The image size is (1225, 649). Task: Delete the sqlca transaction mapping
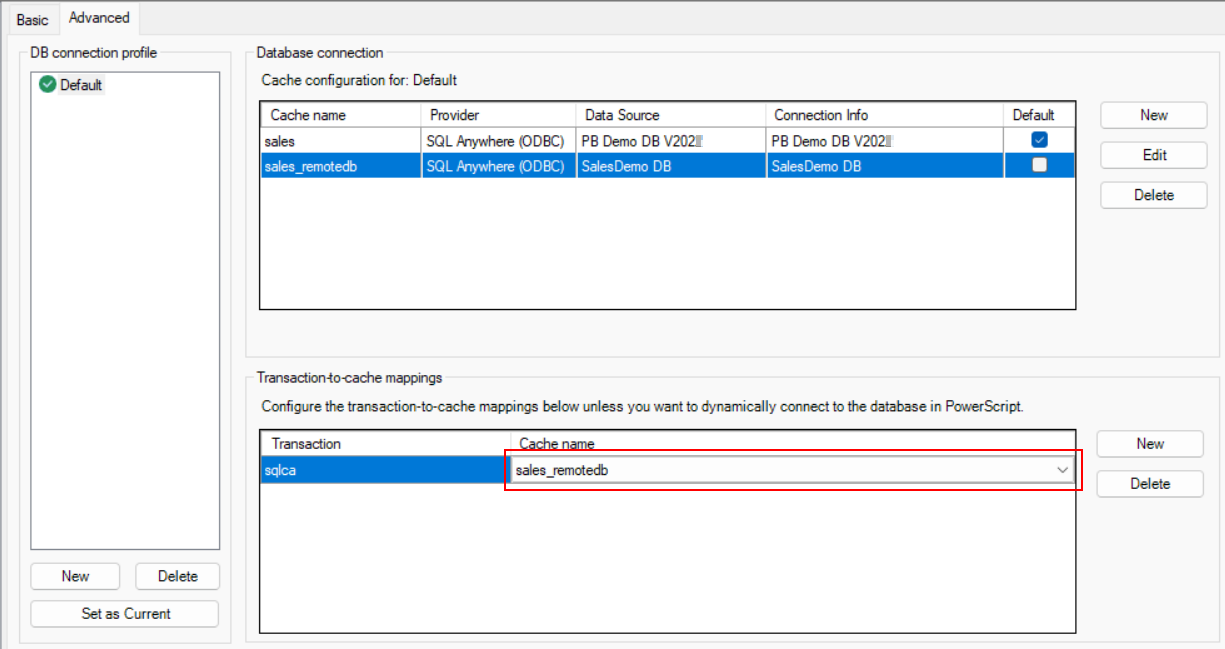1149,484
